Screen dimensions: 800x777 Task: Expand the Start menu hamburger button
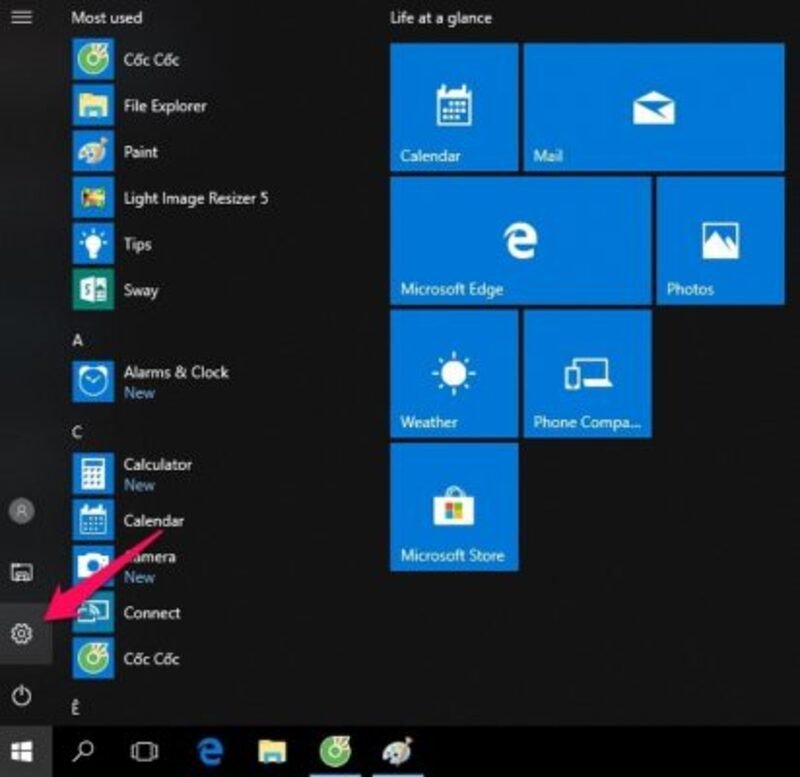[x=22, y=18]
